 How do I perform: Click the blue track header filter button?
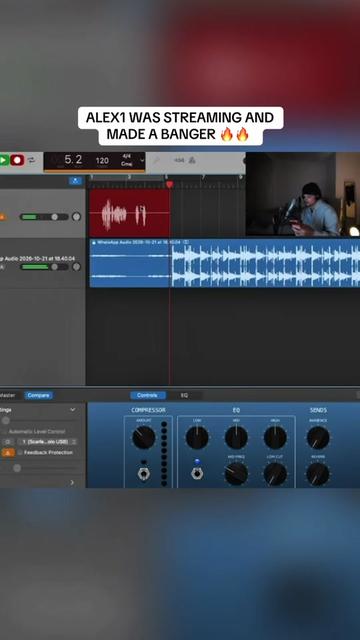[x=75, y=181]
